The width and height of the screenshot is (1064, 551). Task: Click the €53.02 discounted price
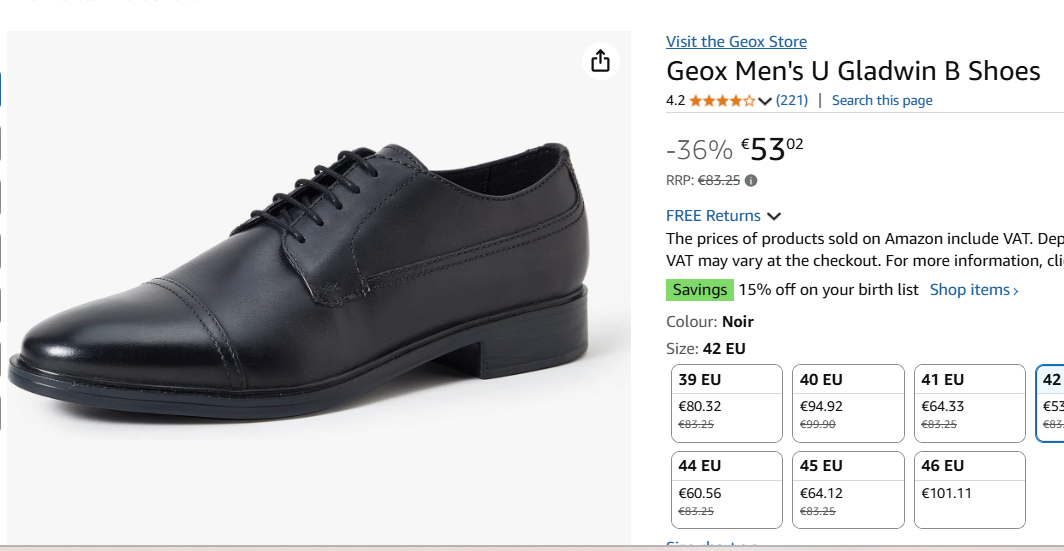(772, 149)
